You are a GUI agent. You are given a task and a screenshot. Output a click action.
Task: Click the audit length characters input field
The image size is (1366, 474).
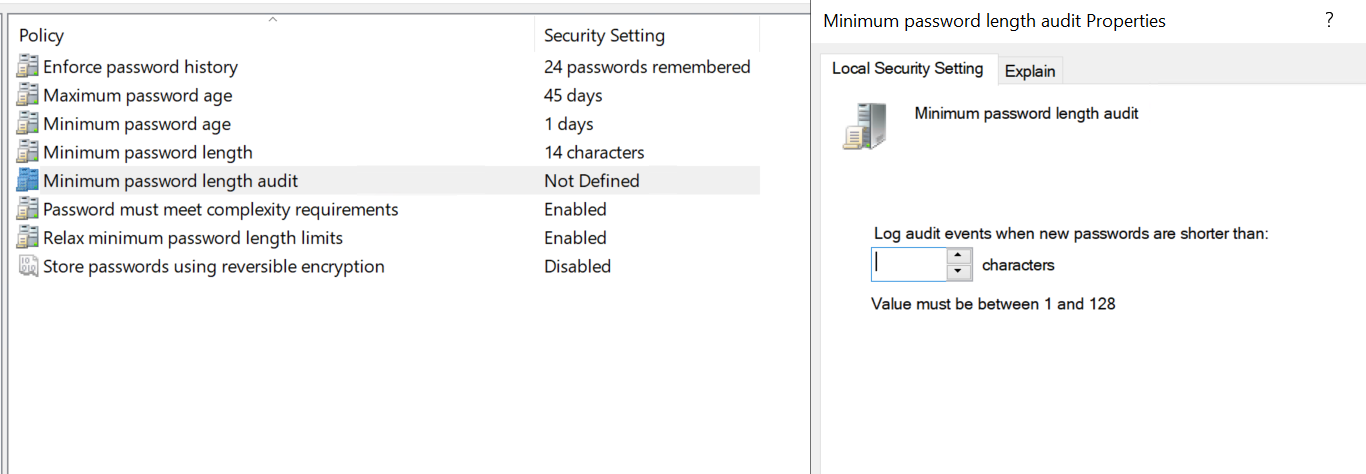(x=908, y=265)
